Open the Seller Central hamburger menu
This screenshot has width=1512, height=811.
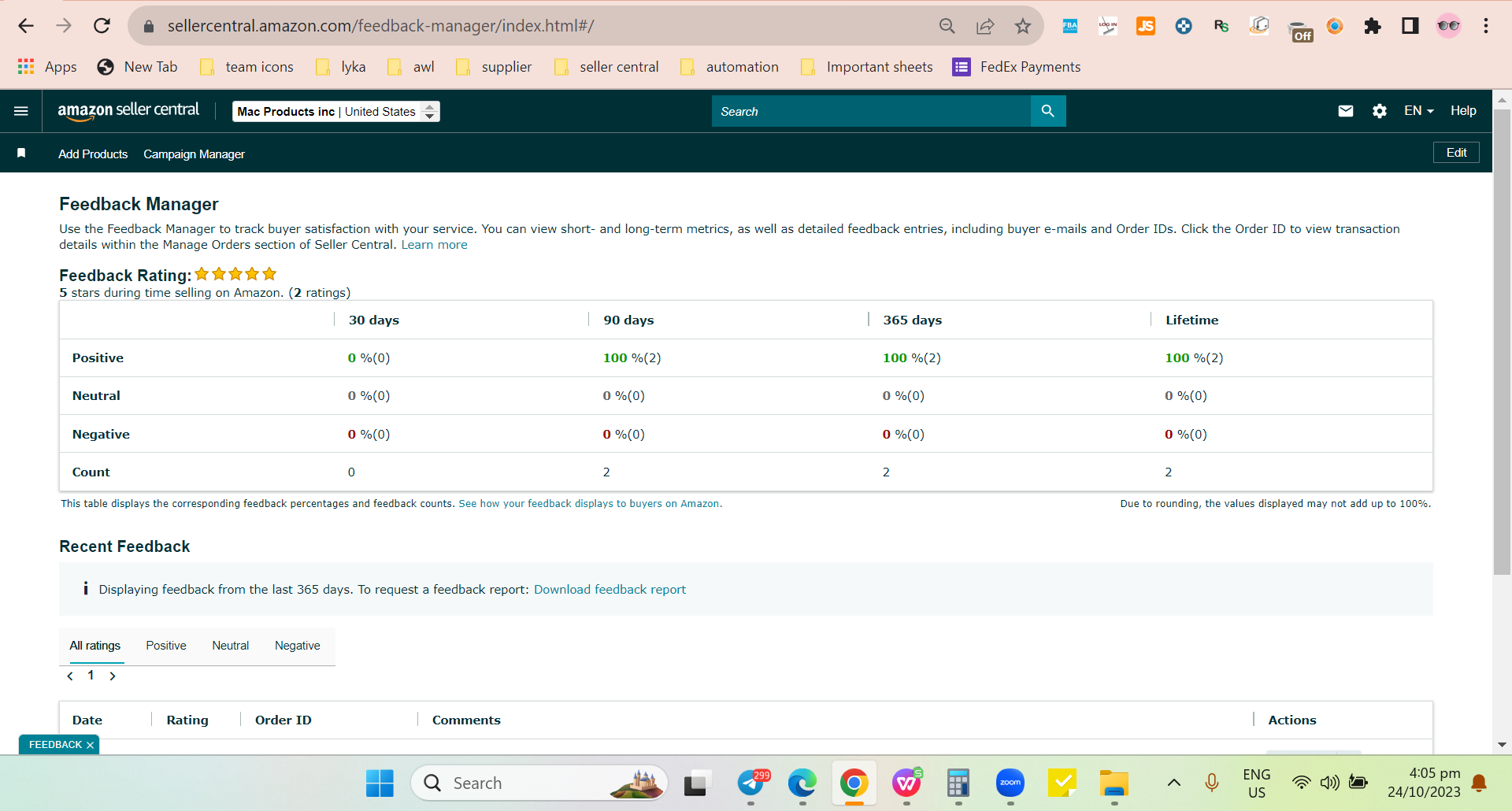click(21, 111)
